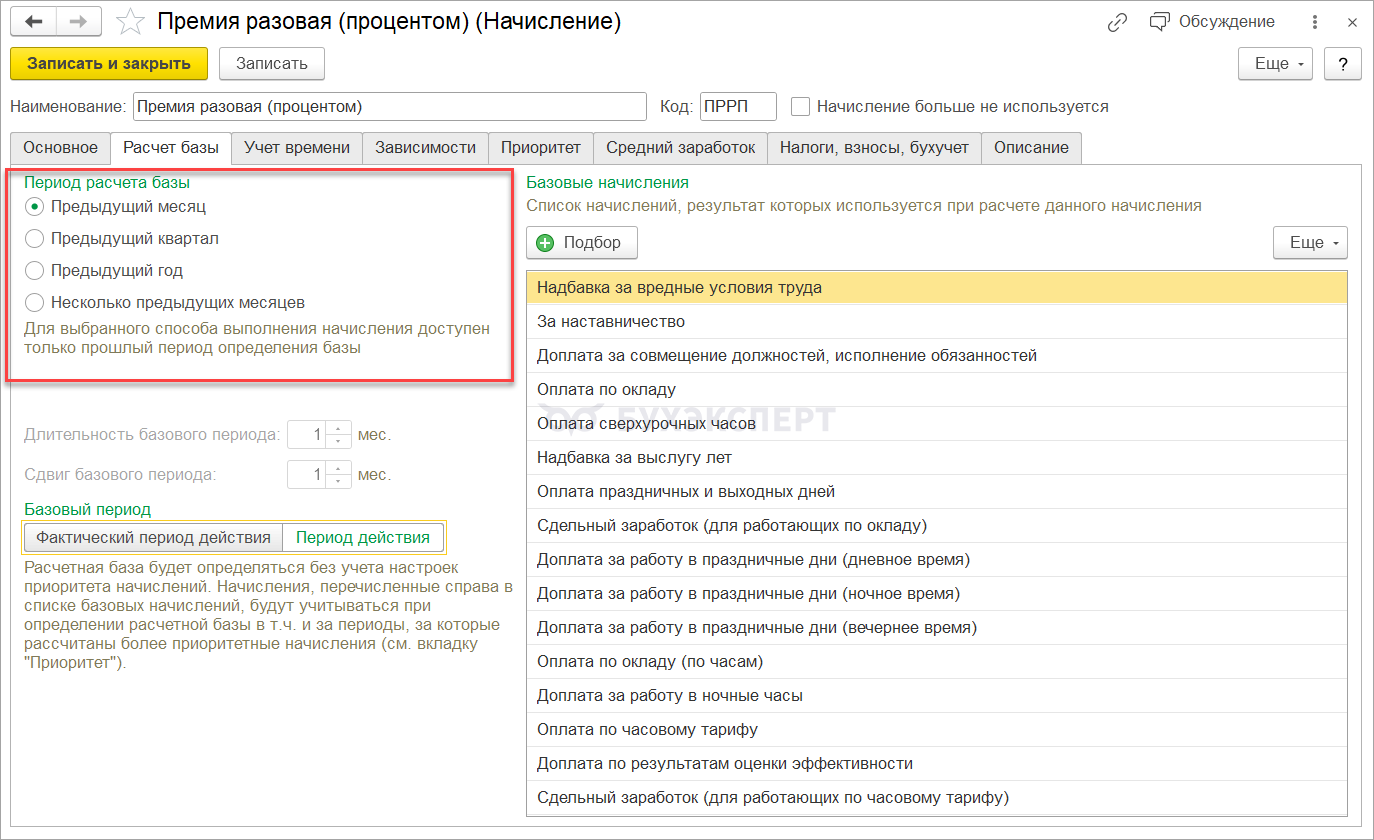Click the back navigation arrow
The width and height of the screenshot is (1374, 840).
33,22
